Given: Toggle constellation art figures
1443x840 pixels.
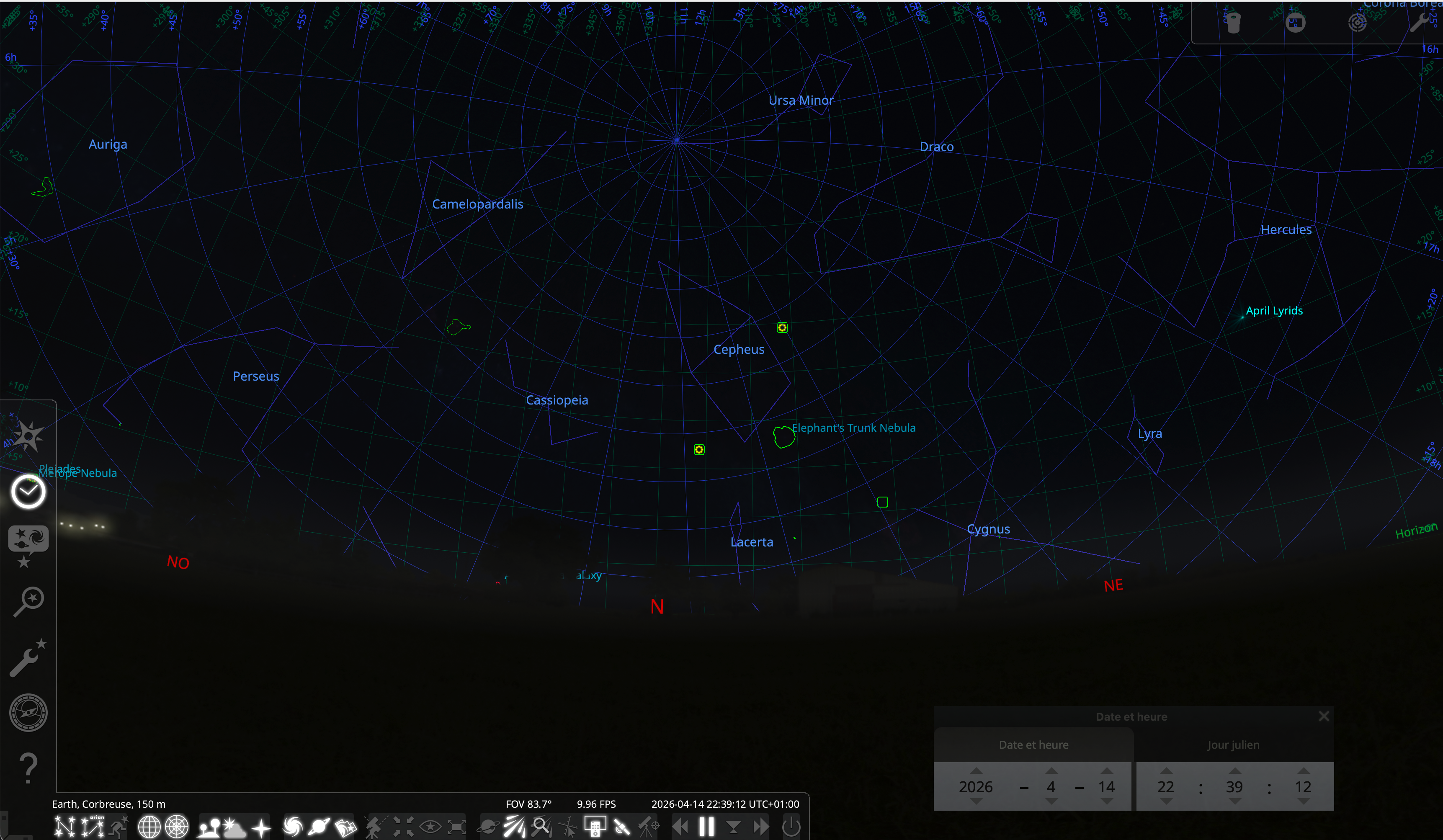Looking at the screenshot, I should (x=119, y=827).
